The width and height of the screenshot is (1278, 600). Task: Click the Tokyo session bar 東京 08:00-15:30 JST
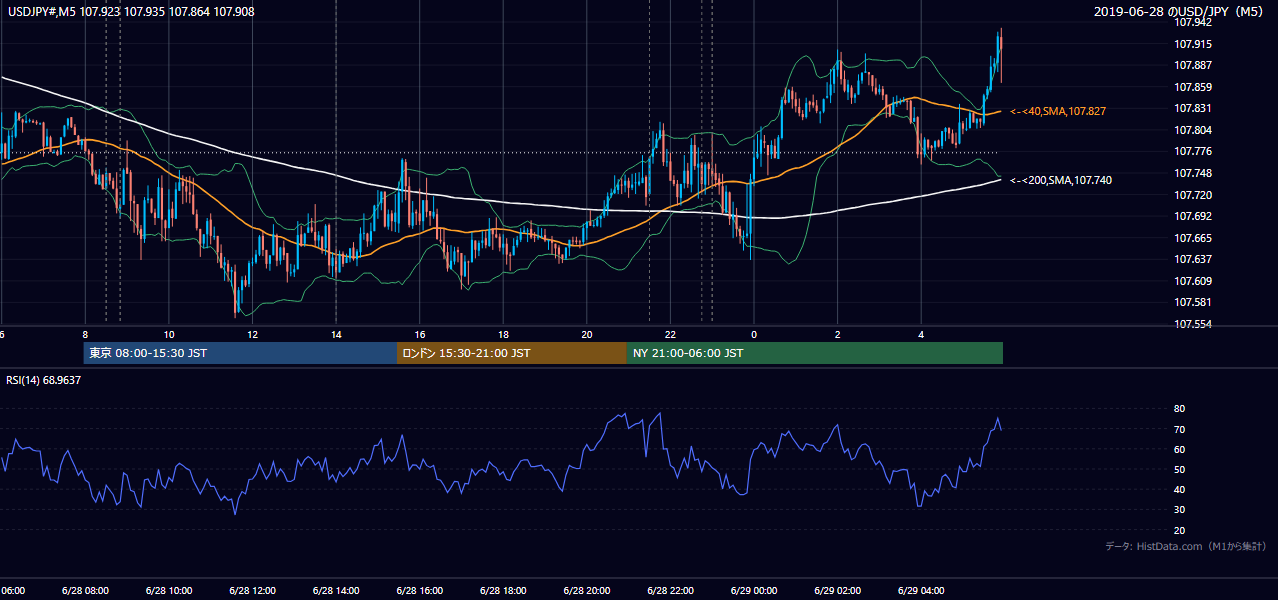[x=240, y=353]
